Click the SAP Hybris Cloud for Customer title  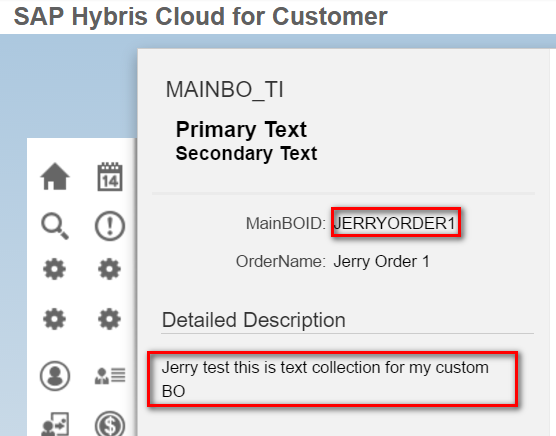coord(200,16)
